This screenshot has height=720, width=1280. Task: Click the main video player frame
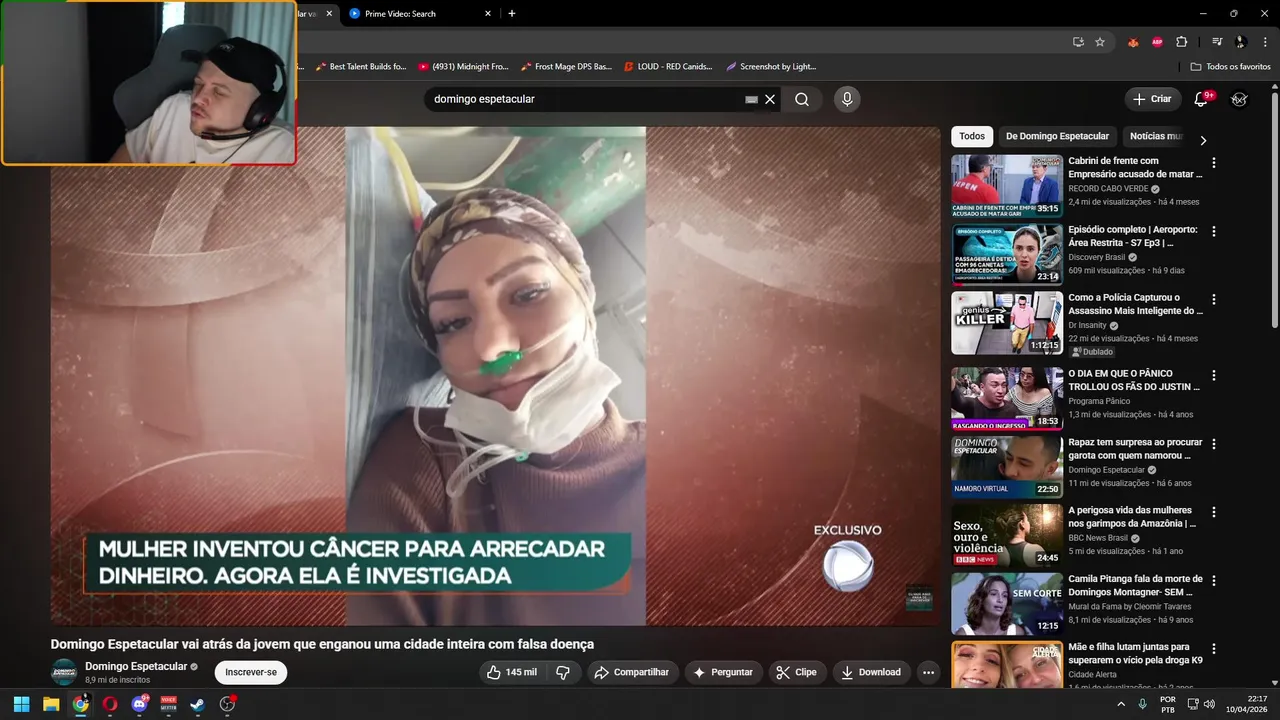(x=495, y=375)
